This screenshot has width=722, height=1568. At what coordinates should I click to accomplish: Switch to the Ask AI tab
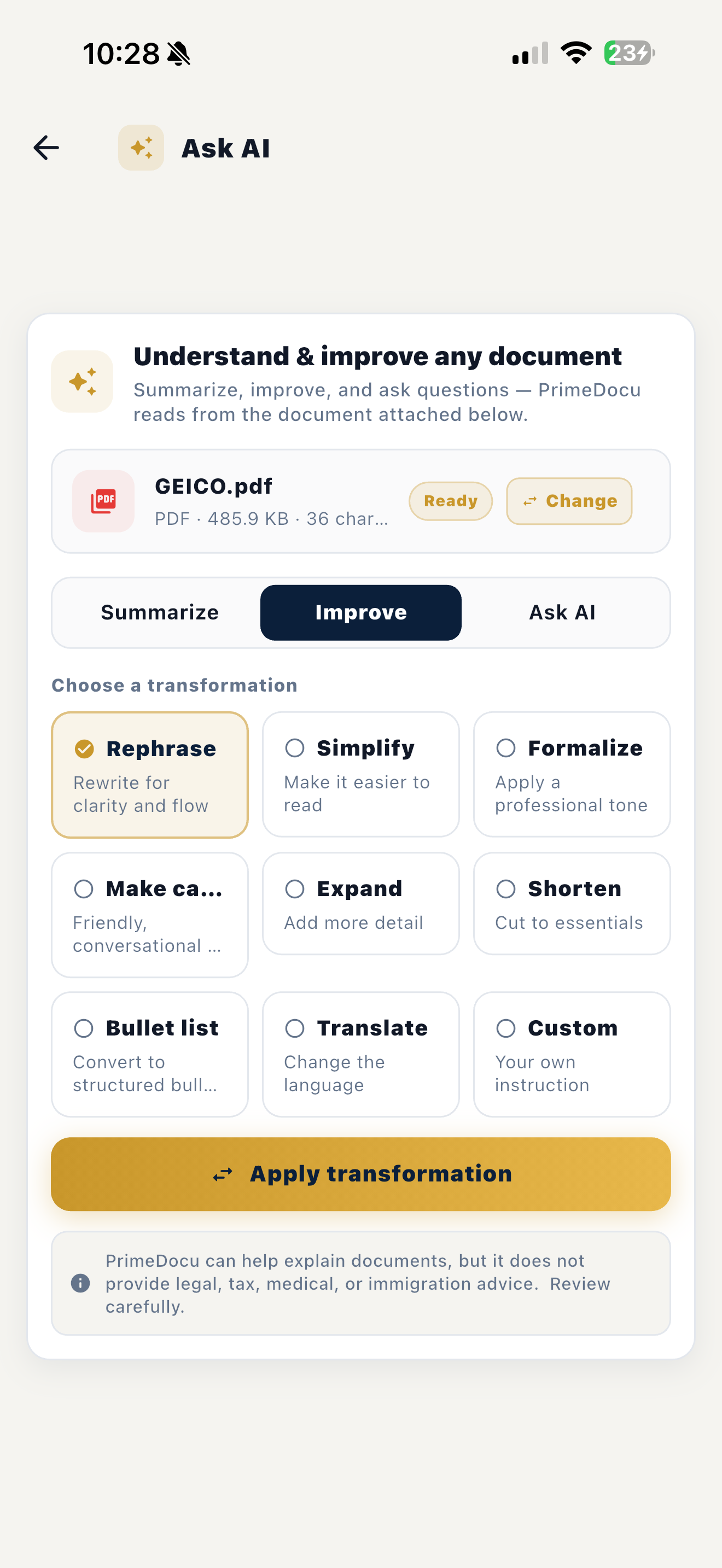(562, 612)
